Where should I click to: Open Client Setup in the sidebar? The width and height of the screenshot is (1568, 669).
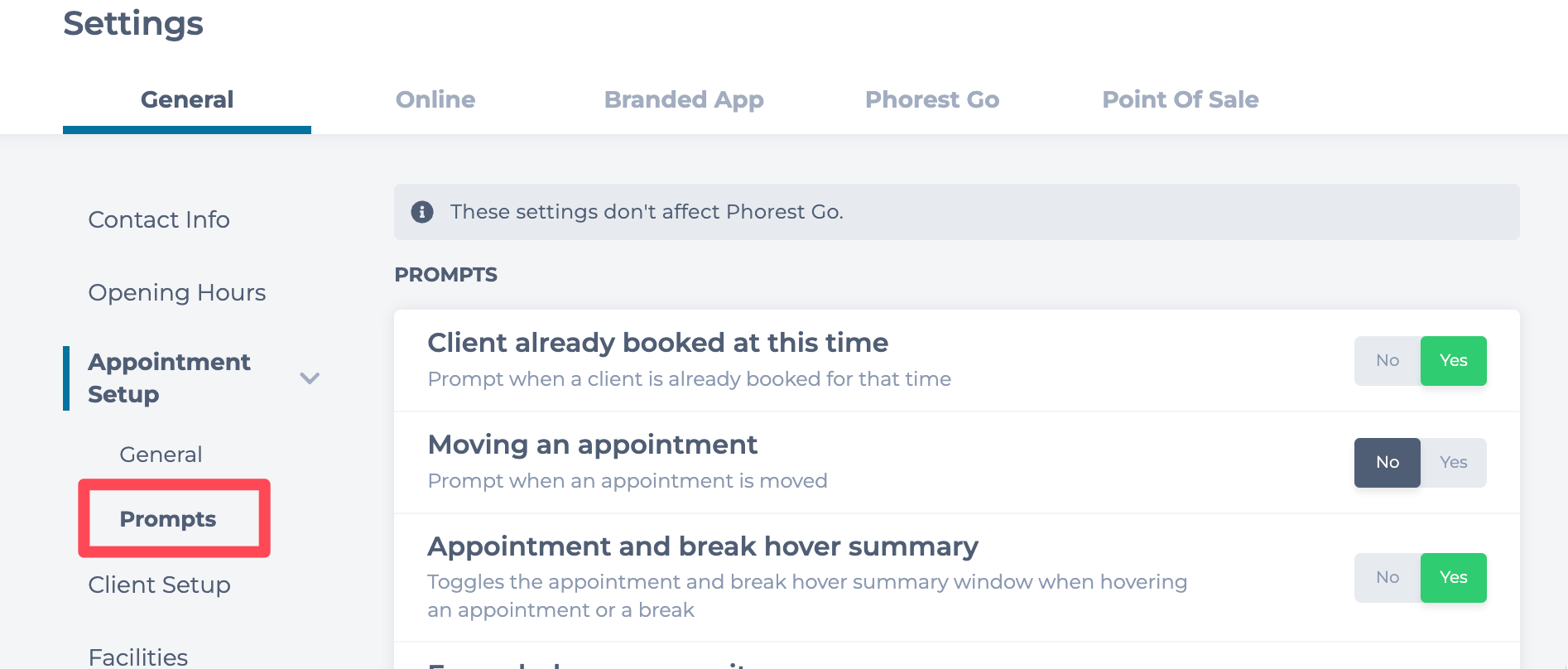[x=160, y=585]
